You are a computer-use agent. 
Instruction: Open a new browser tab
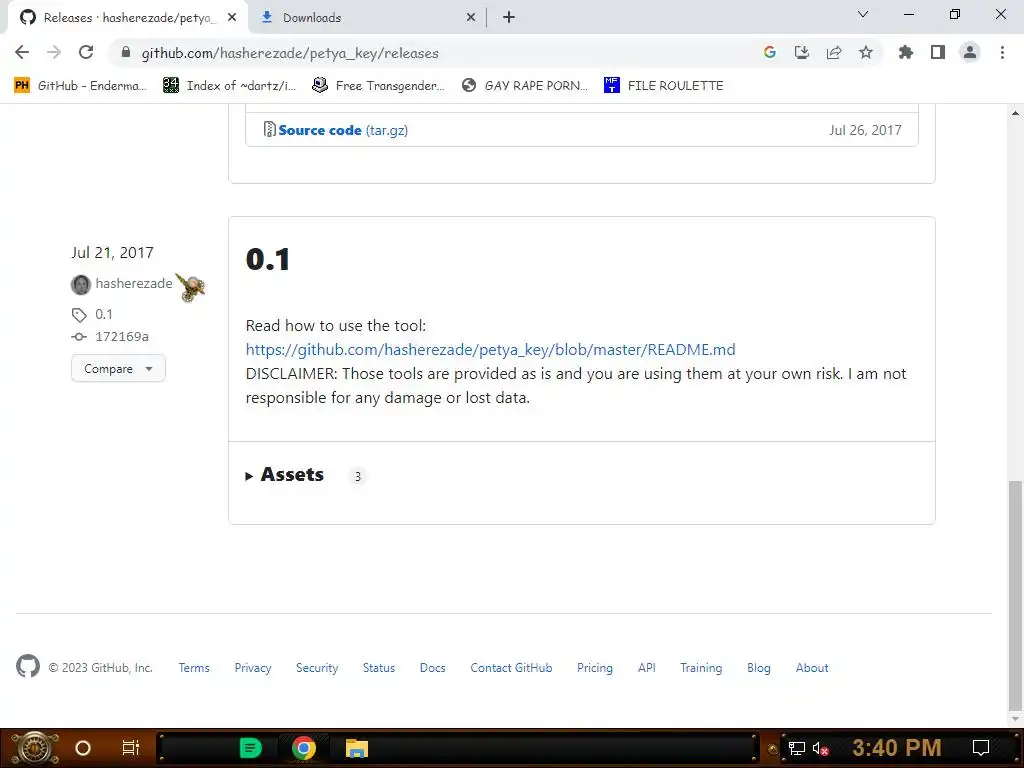[509, 17]
